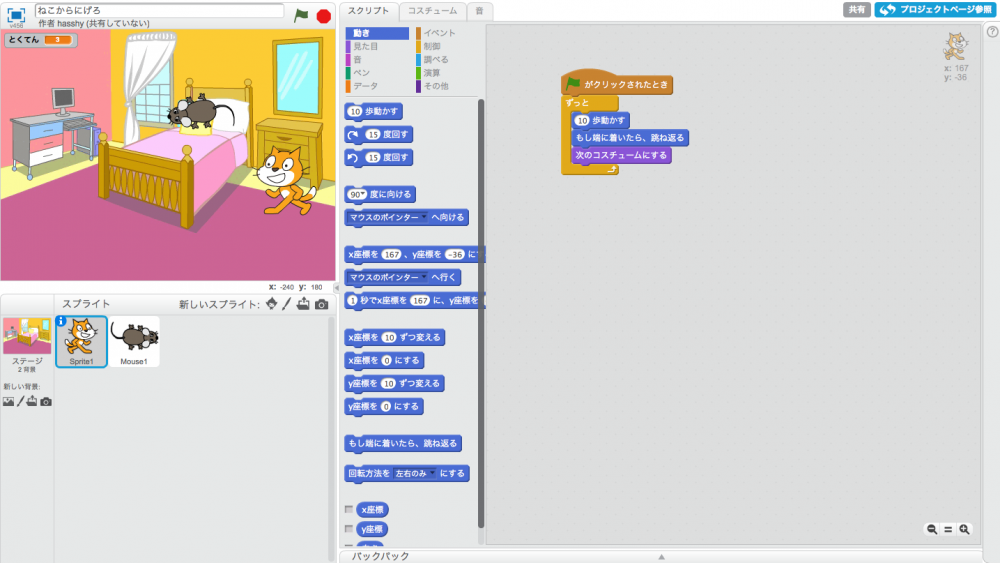Viewport: 1000px width, 563px height.
Task: Select the Mouse1 sprite thumbnail
Action: tap(134, 342)
